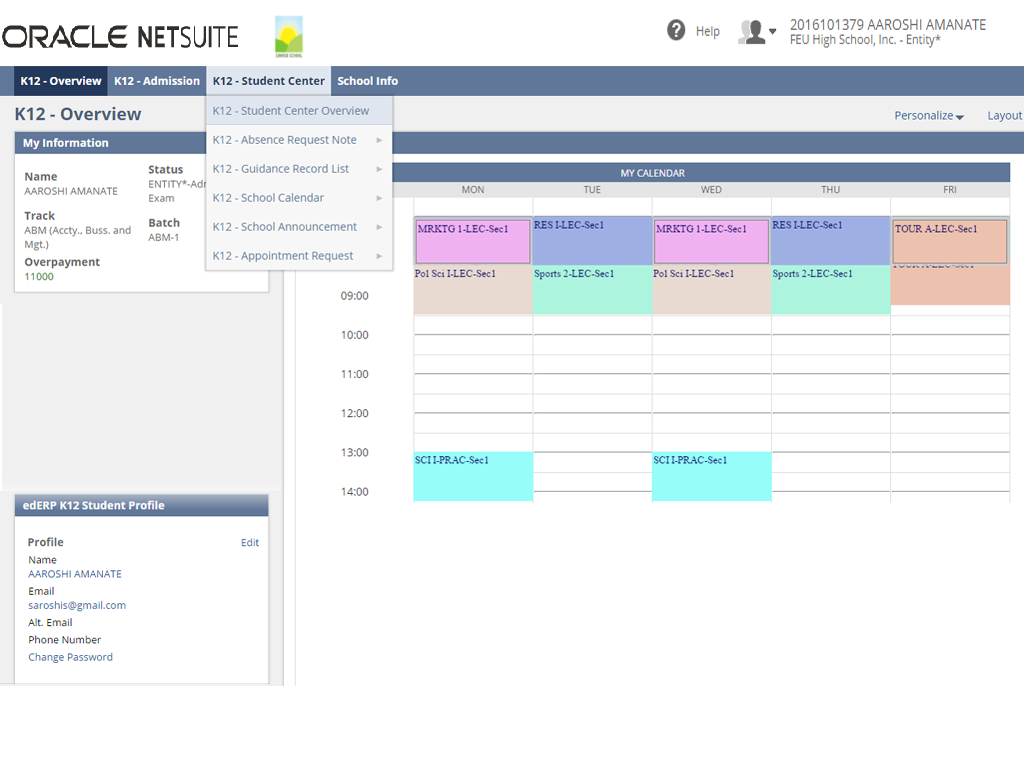This screenshot has height=768, width=1024.
Task: Expand School Announcement submenu arrow
Action: tap(379, 227)
